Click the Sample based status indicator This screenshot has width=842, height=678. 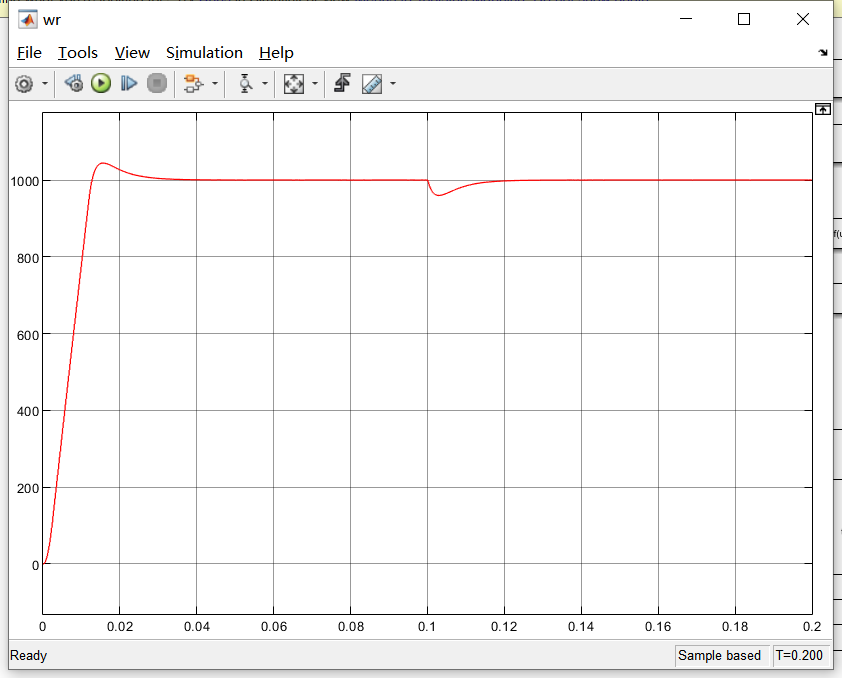click(x=722, y=655)
